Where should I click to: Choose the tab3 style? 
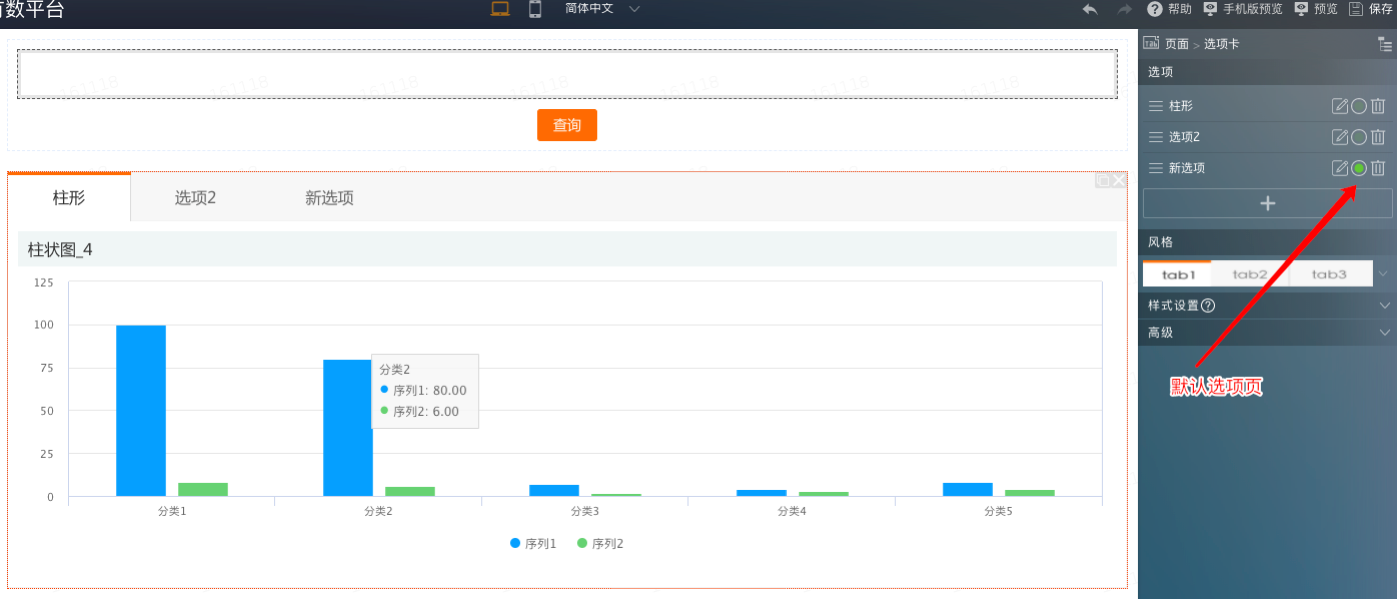coord(1330,274)
